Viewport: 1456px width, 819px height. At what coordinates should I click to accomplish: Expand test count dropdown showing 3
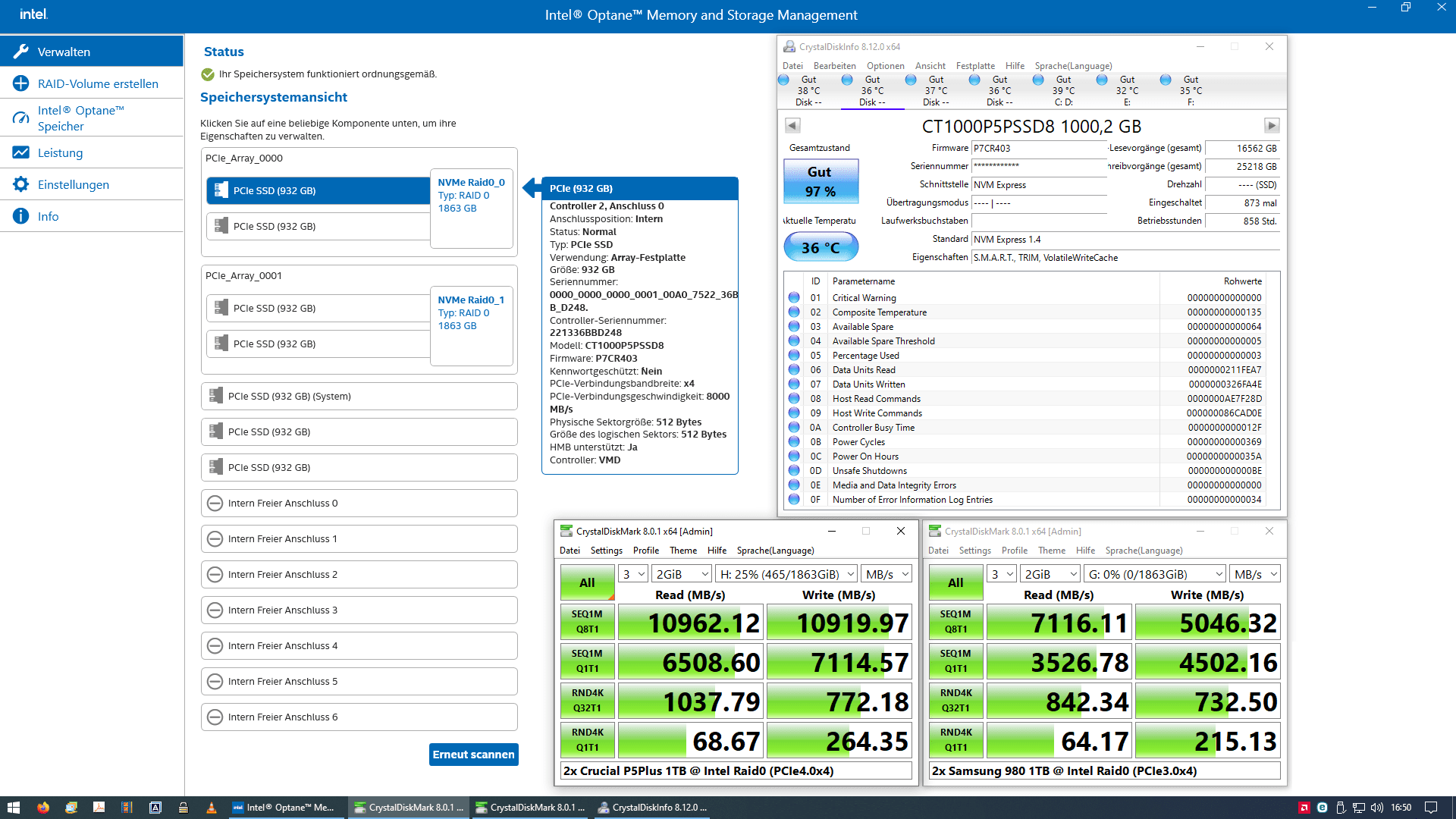(633, 574)
